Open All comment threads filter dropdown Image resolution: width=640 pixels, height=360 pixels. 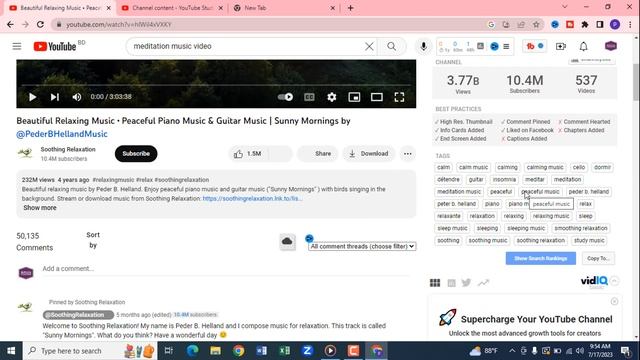click(362, 246)
